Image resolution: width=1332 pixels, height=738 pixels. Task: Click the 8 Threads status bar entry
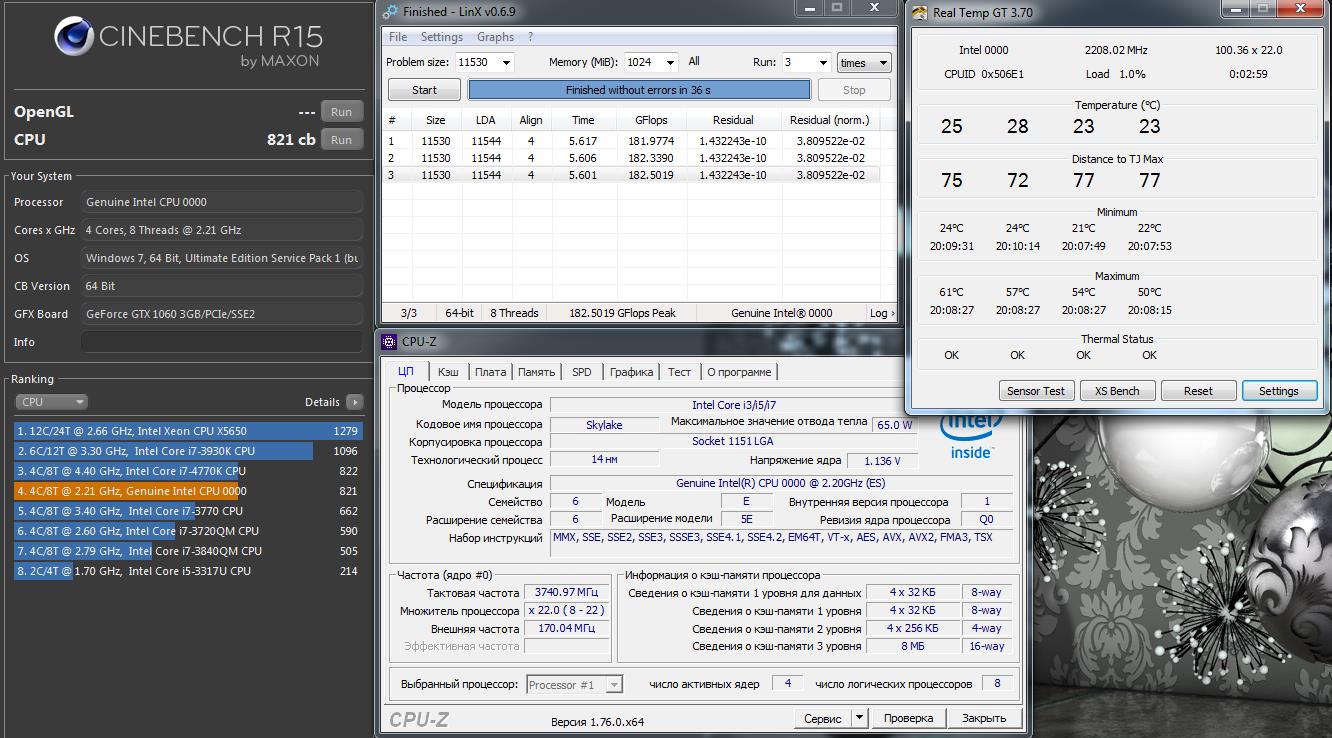tap(514, 313)
